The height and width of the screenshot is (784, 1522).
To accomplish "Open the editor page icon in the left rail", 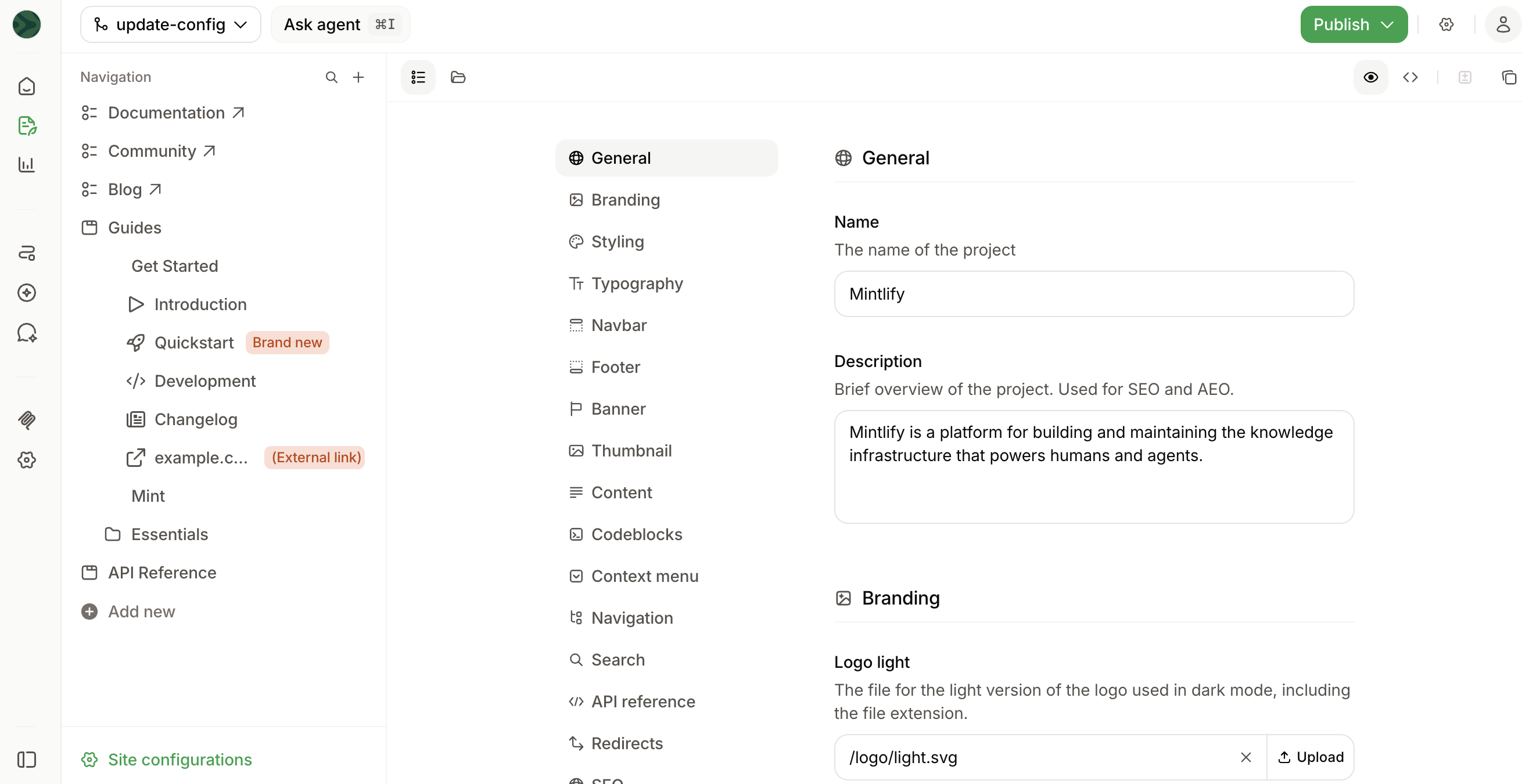I will point(27,125).
